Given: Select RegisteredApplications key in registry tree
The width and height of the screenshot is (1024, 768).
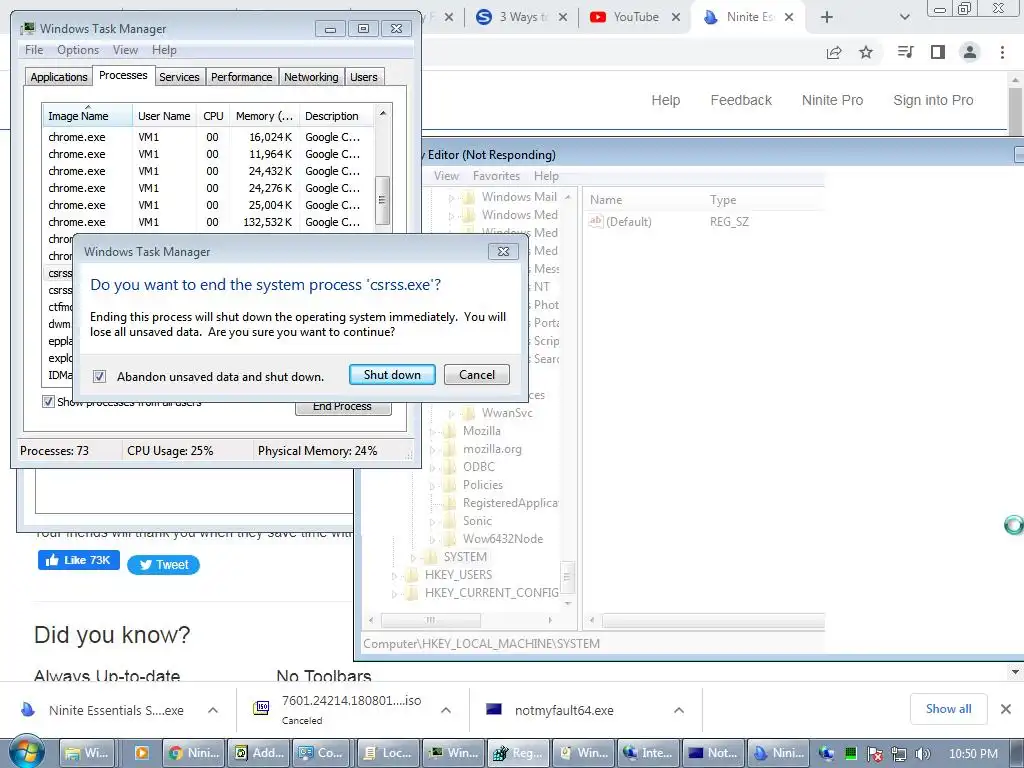Looking at the screenshot, I should click(510, 503).
